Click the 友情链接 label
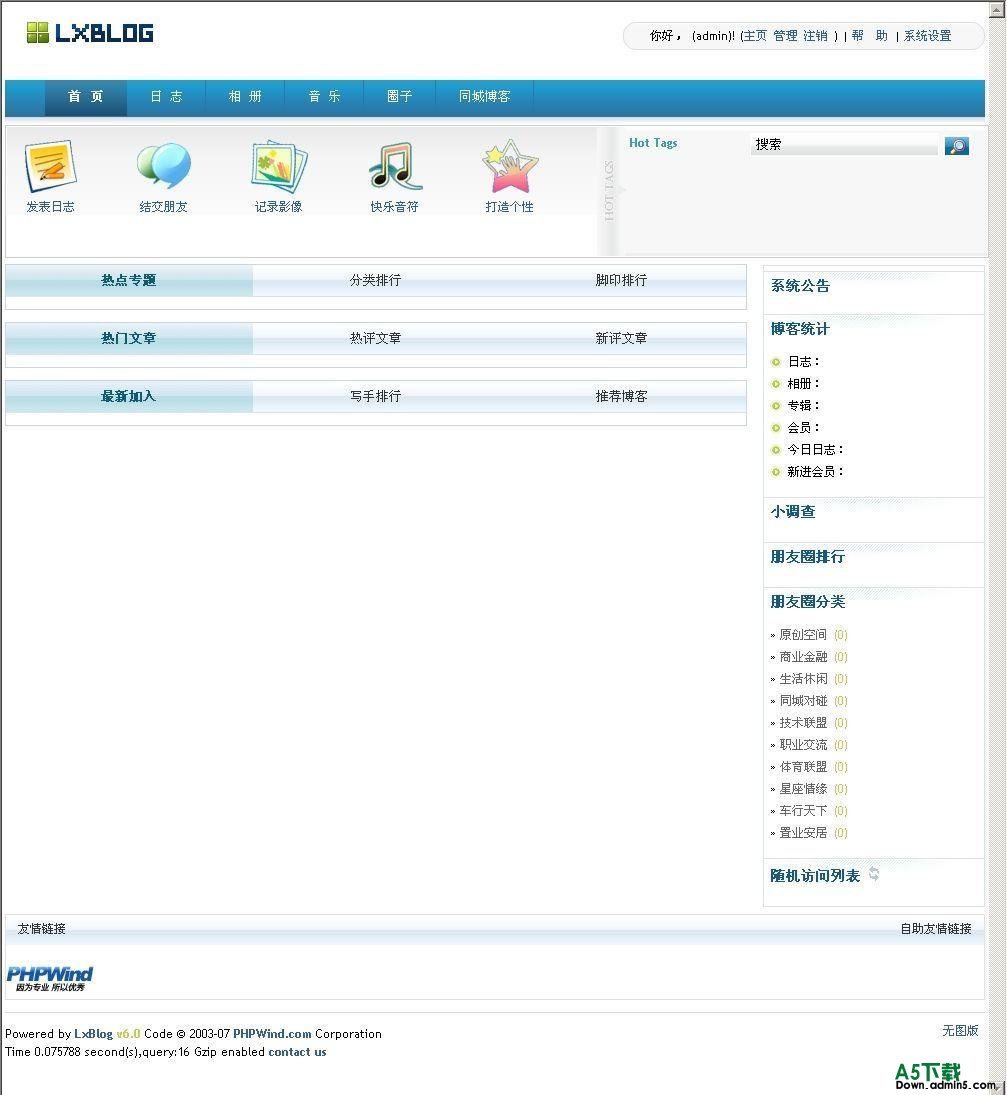The height and width of the screenshot is (1095, 1007). pyautogui.click(x=42, y=929)
